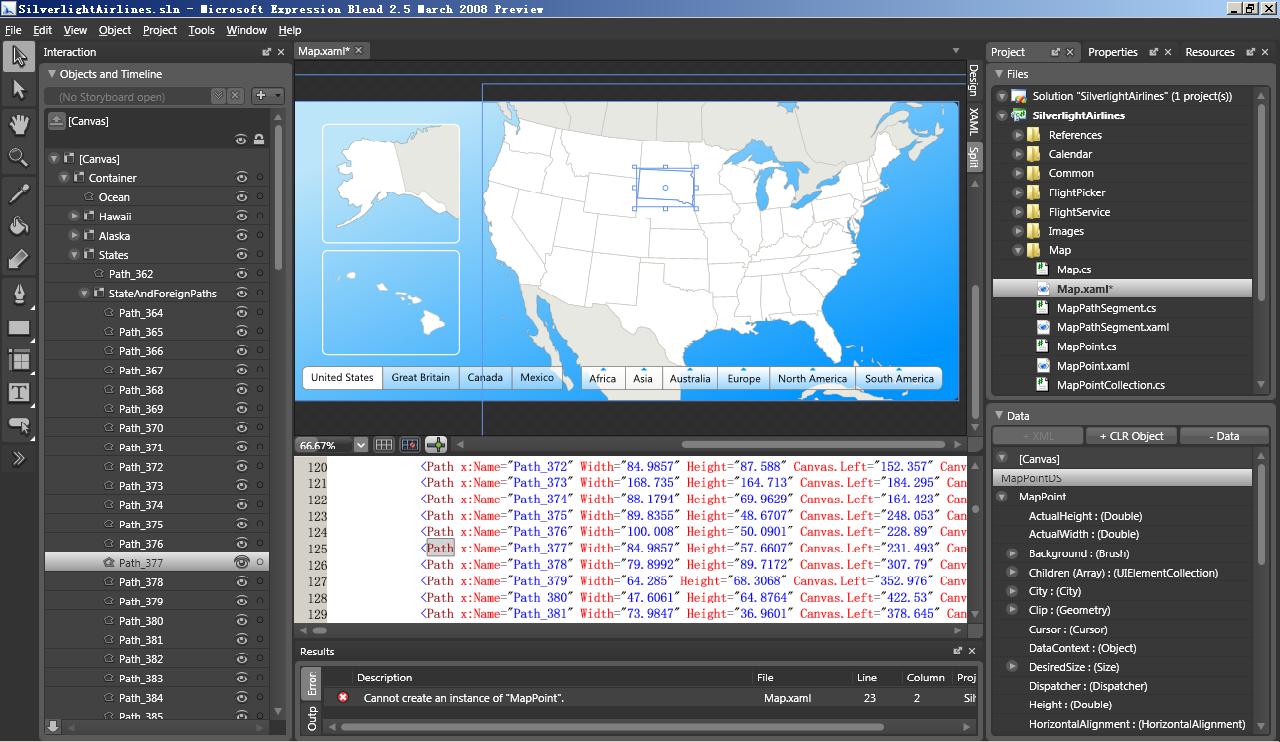Open the zoom percentage dropdown

click(361, 444)
